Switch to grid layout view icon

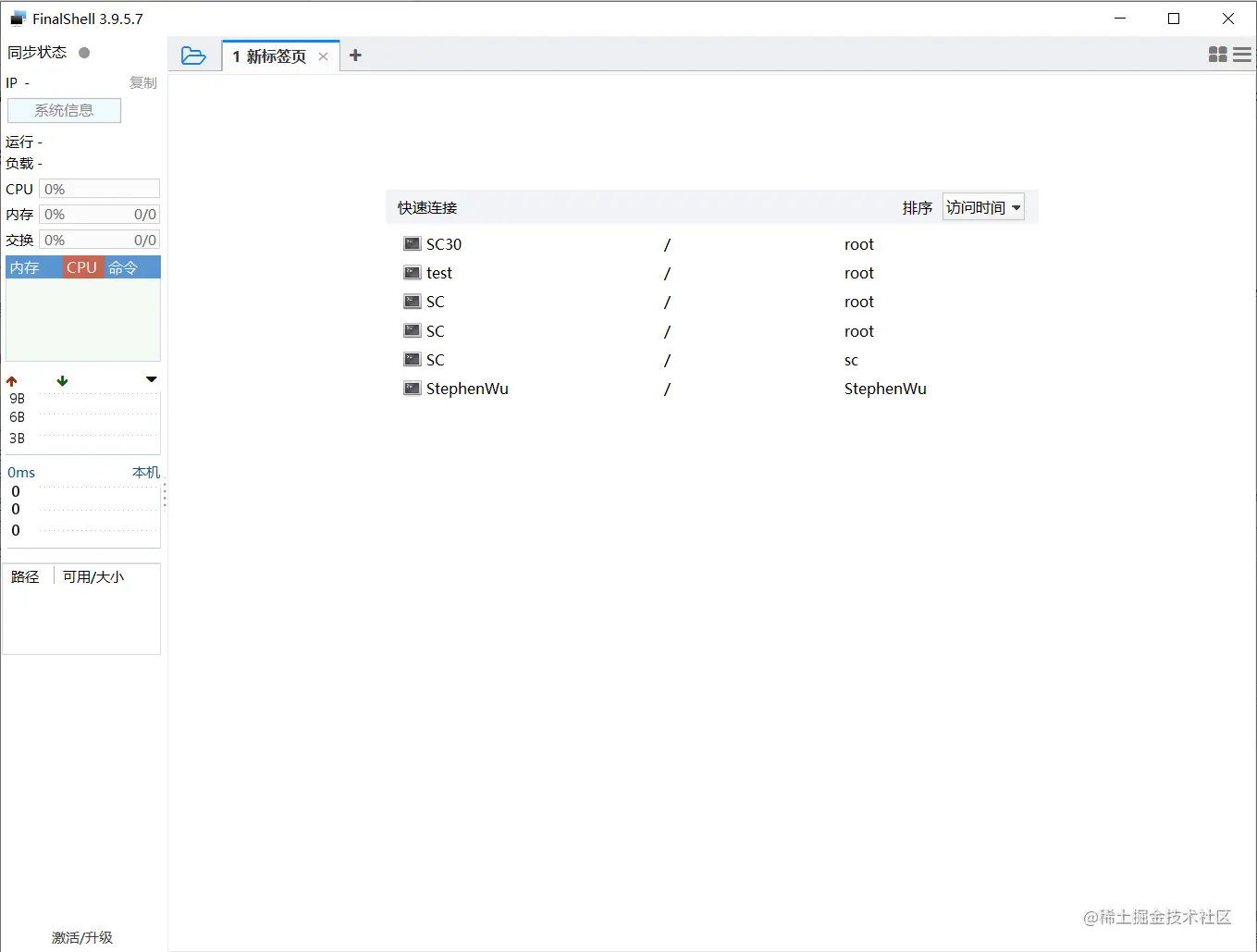[x=1218, y=56]
